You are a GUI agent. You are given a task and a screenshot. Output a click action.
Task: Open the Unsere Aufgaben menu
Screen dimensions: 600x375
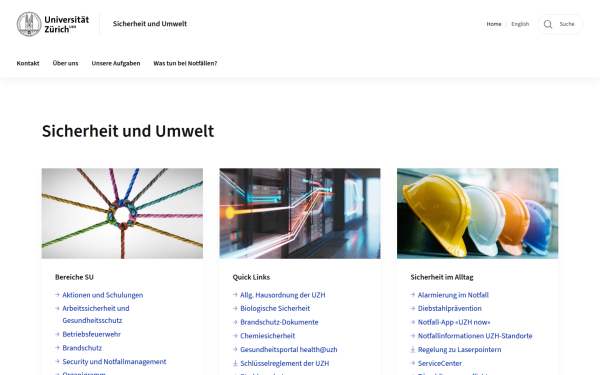click(x=116, y=63)
